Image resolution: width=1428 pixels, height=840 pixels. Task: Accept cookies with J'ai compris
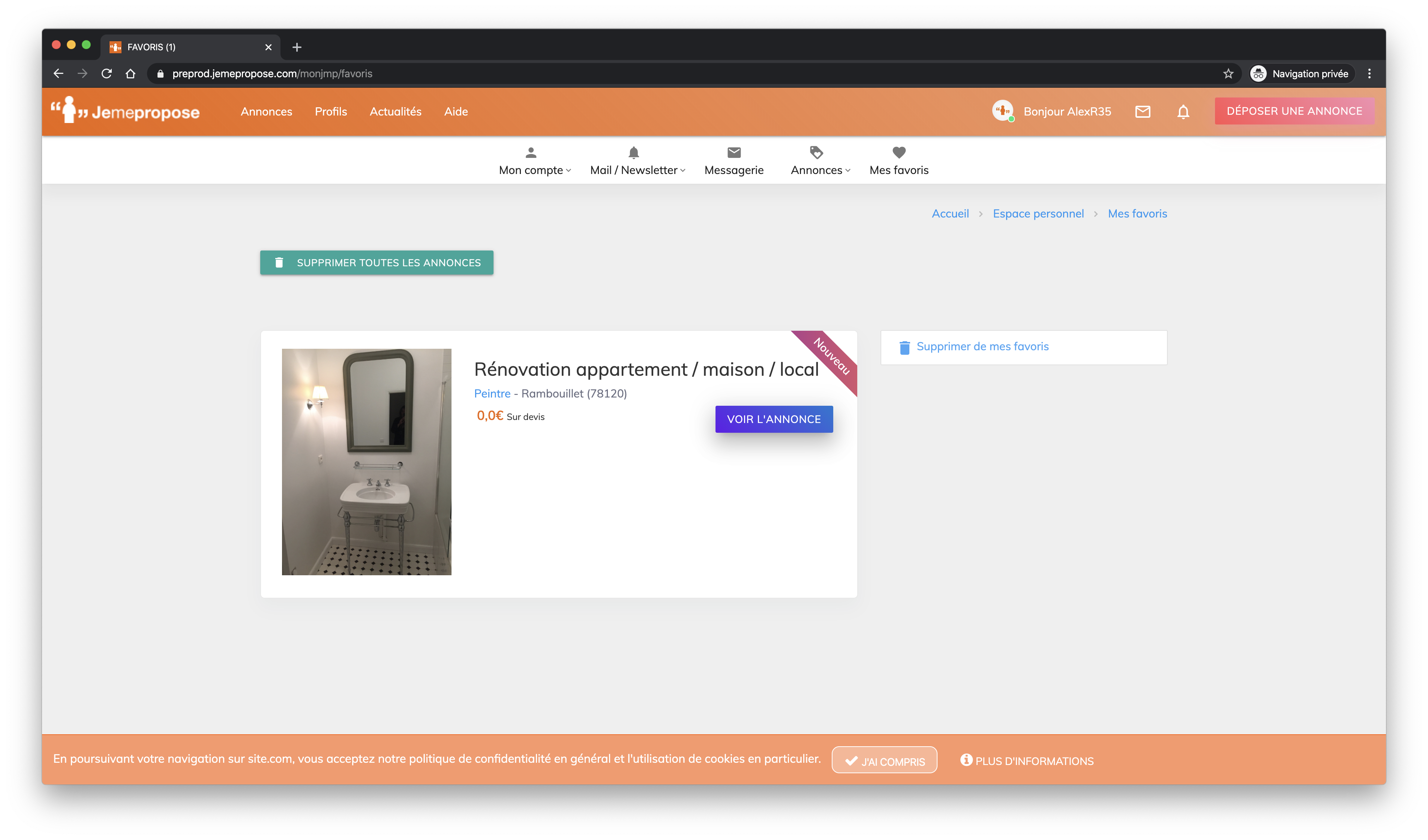click(x=884, y=760)
